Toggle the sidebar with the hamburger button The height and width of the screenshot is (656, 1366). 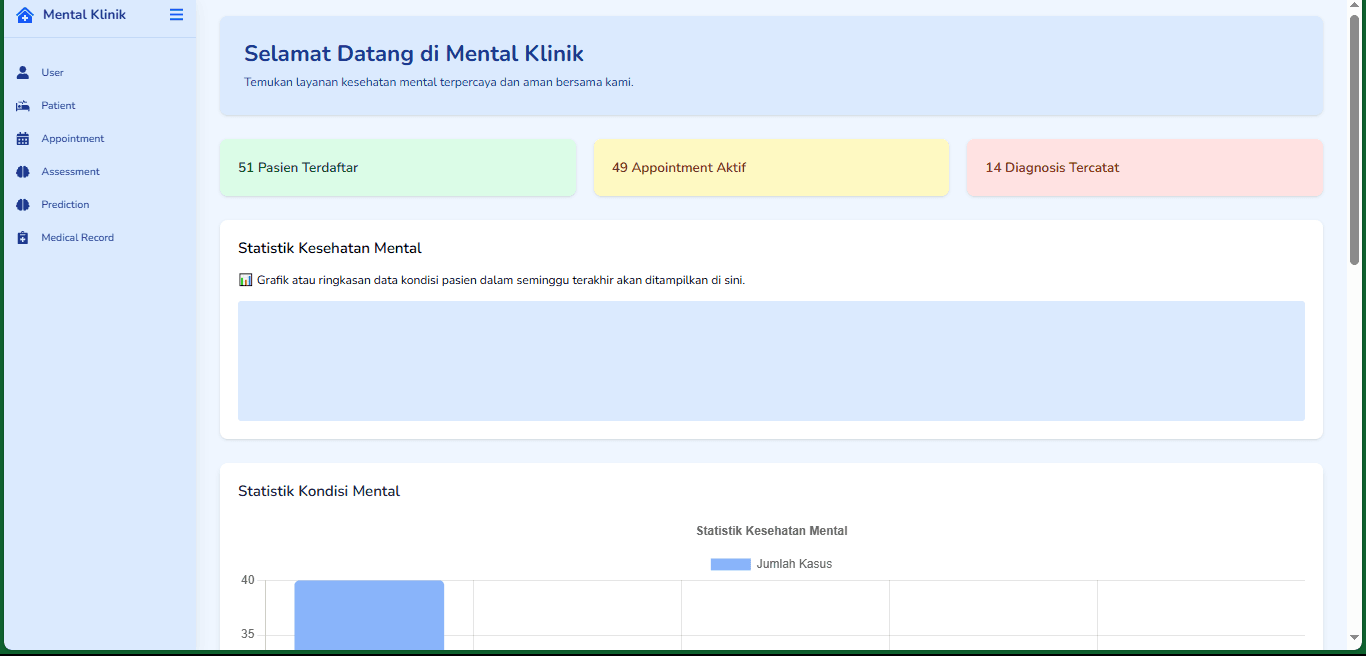point(176,14)
